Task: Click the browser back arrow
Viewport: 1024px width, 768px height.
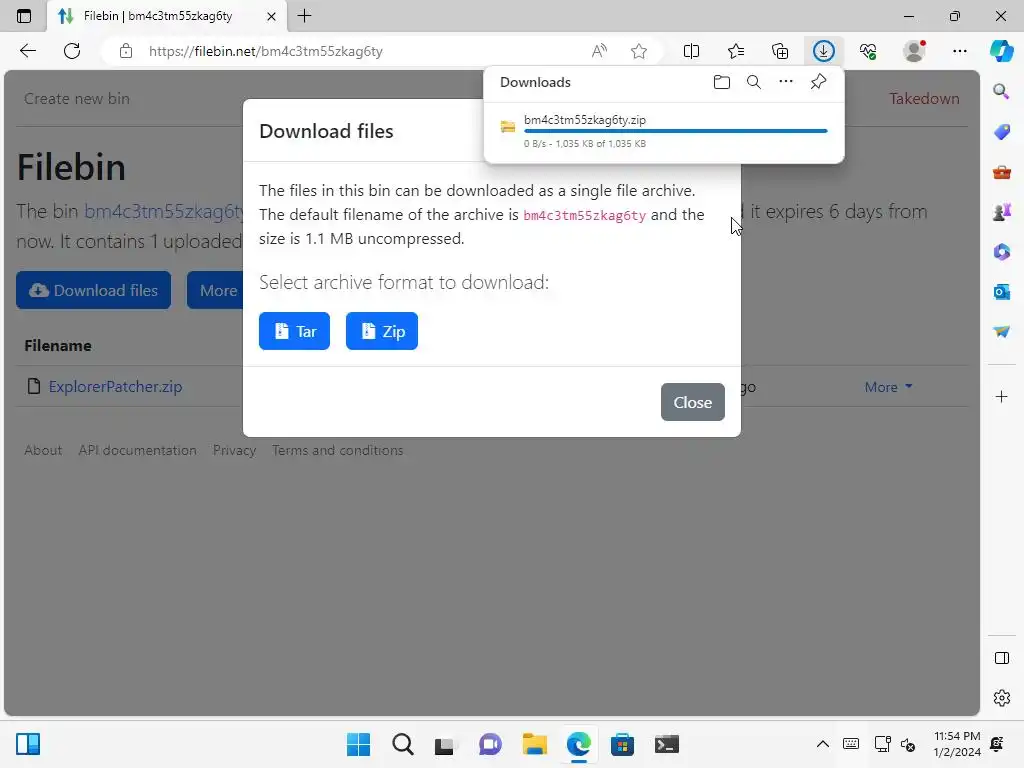Action: click(27, 51)
